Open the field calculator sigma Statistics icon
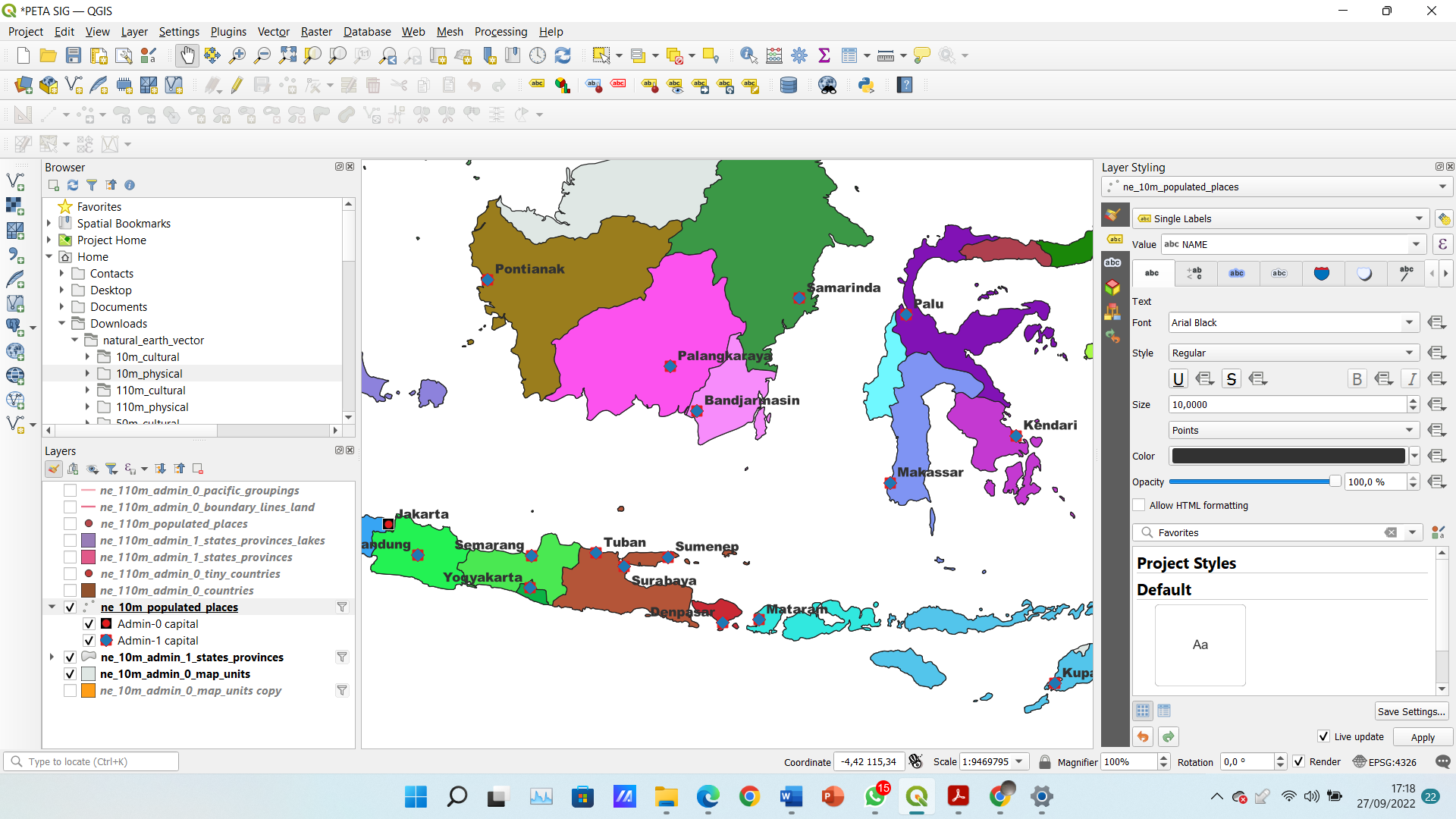This screenshot has height=819, width=1456. [824, 55]
